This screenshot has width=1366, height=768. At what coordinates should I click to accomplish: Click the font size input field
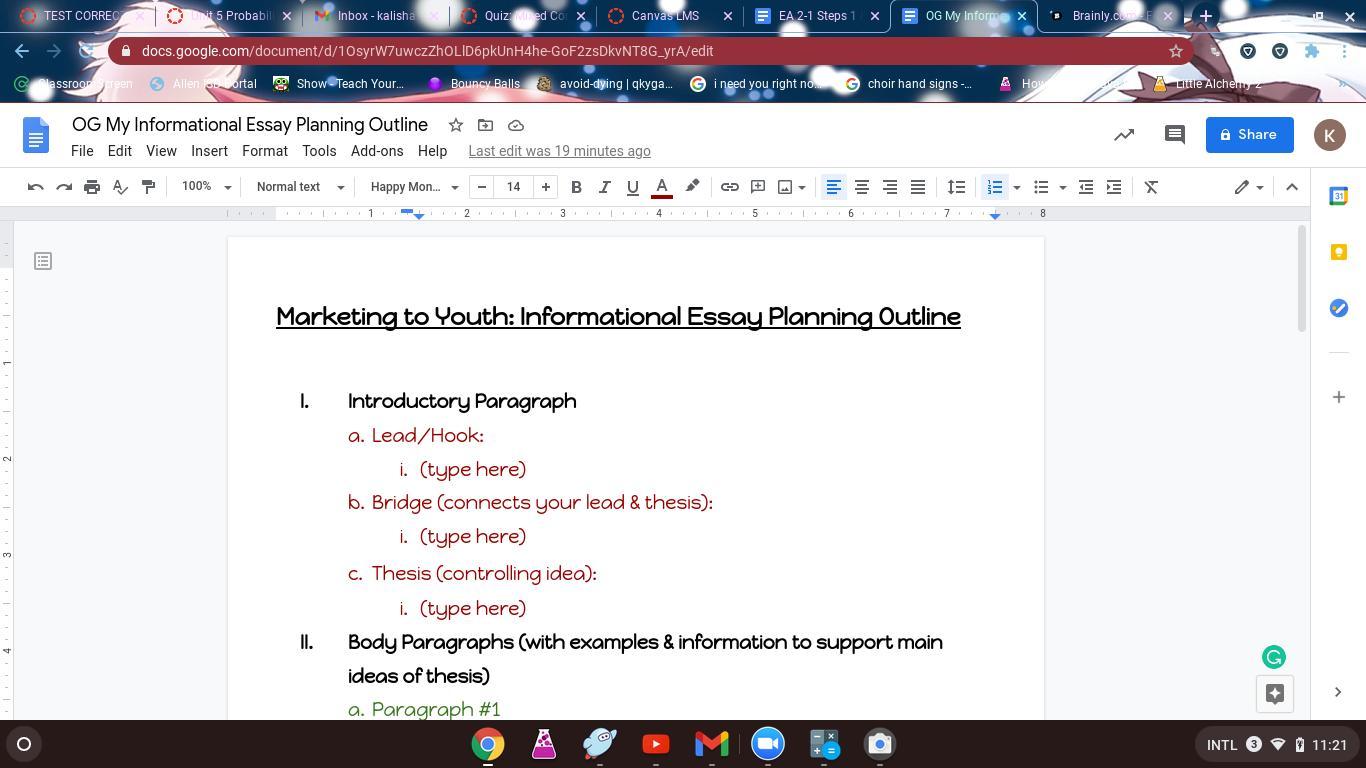click(514, 187)
